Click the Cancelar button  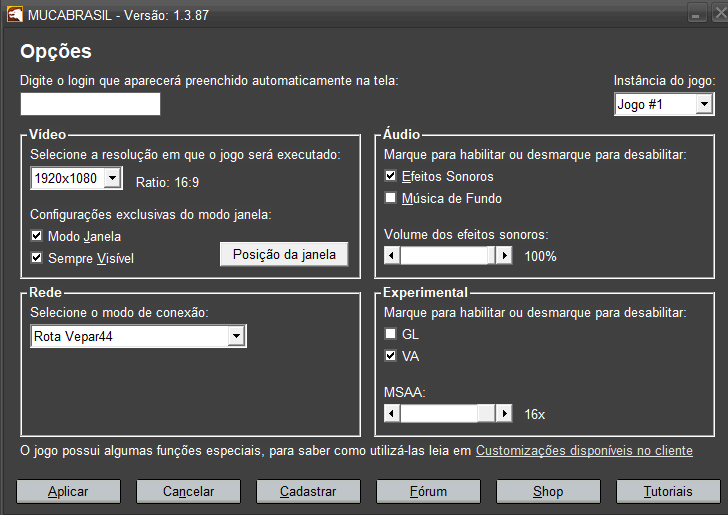pyautogui.click(x=189, y=491)
